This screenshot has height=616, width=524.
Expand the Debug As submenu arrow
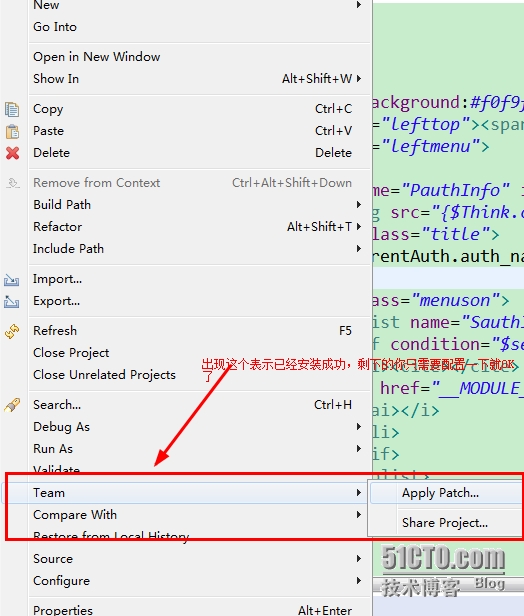click(x=359, y=427)
